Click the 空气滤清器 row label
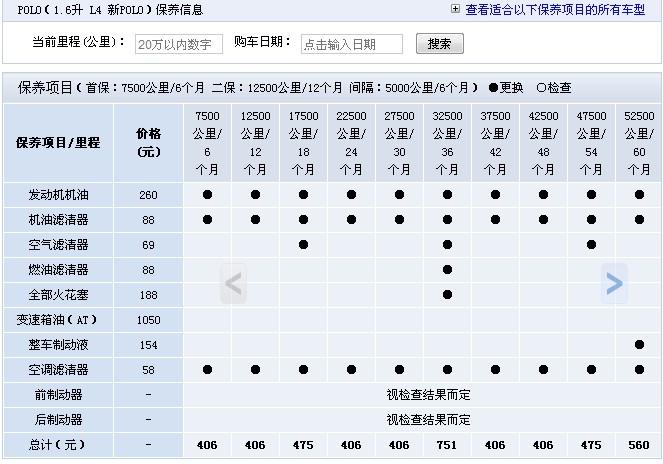Image resolution: width=663 pixels, height=464 pixels. tap(58, 245)
